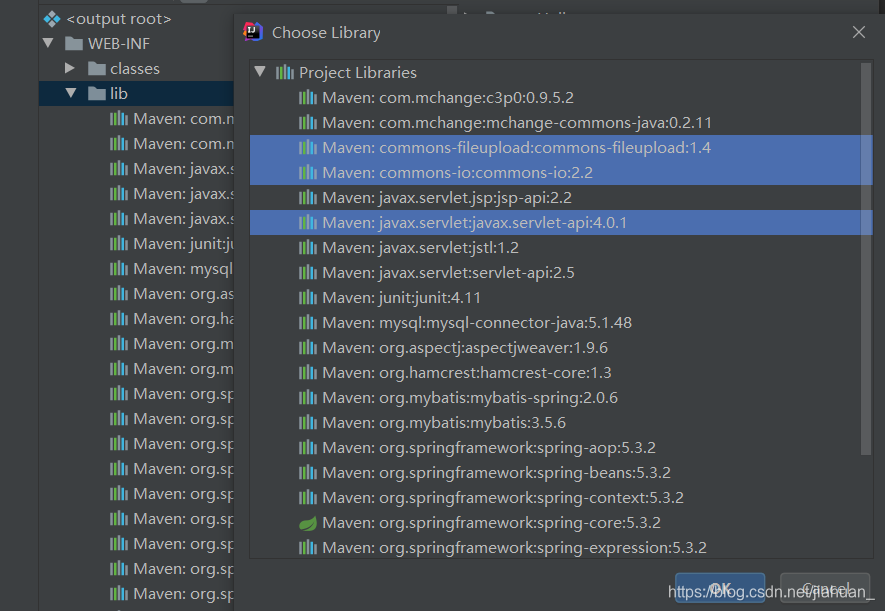This screenshot has height=611, width=885.
Task: Click library icon of commons-fileupload:1.4
Action: point(308,148)
